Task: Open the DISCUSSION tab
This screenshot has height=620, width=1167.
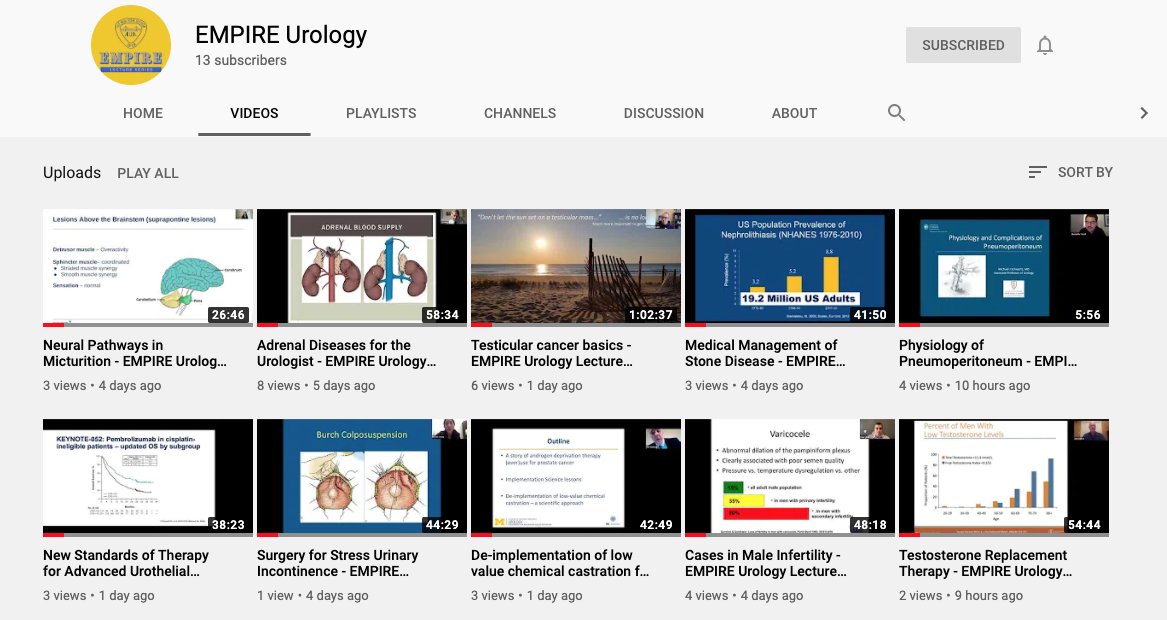Action: 664,113
